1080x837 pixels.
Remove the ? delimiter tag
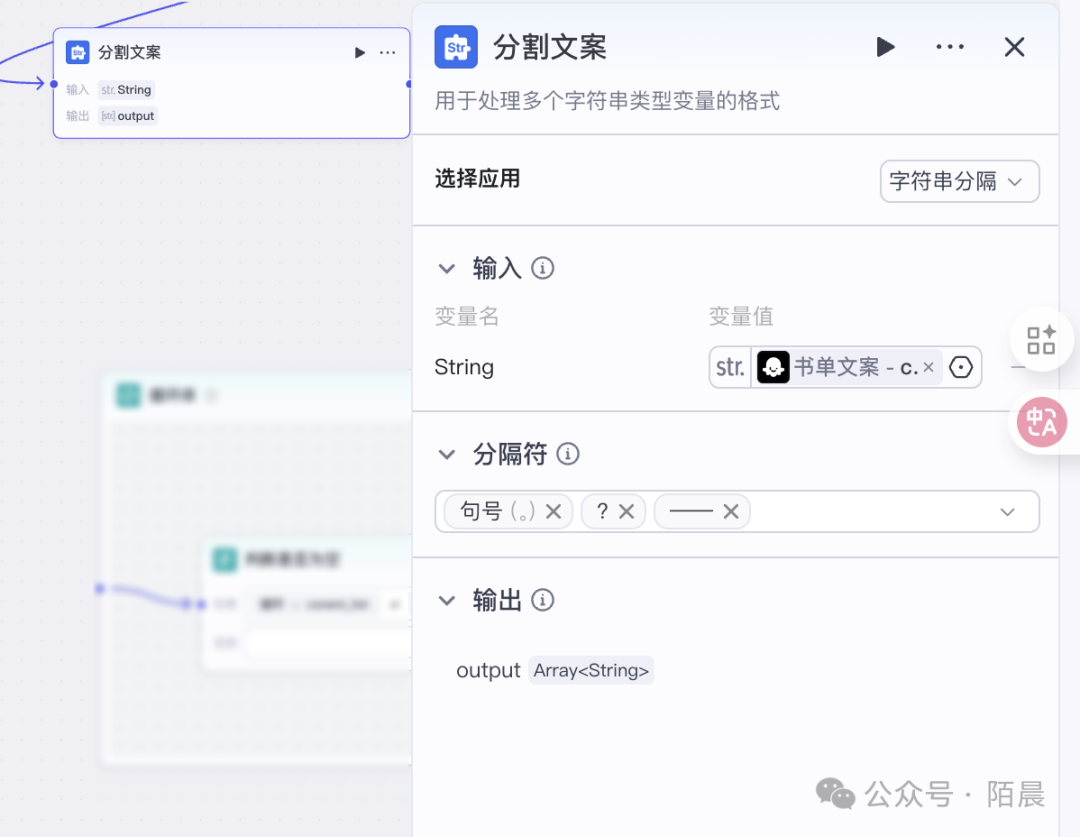(627, 512)
